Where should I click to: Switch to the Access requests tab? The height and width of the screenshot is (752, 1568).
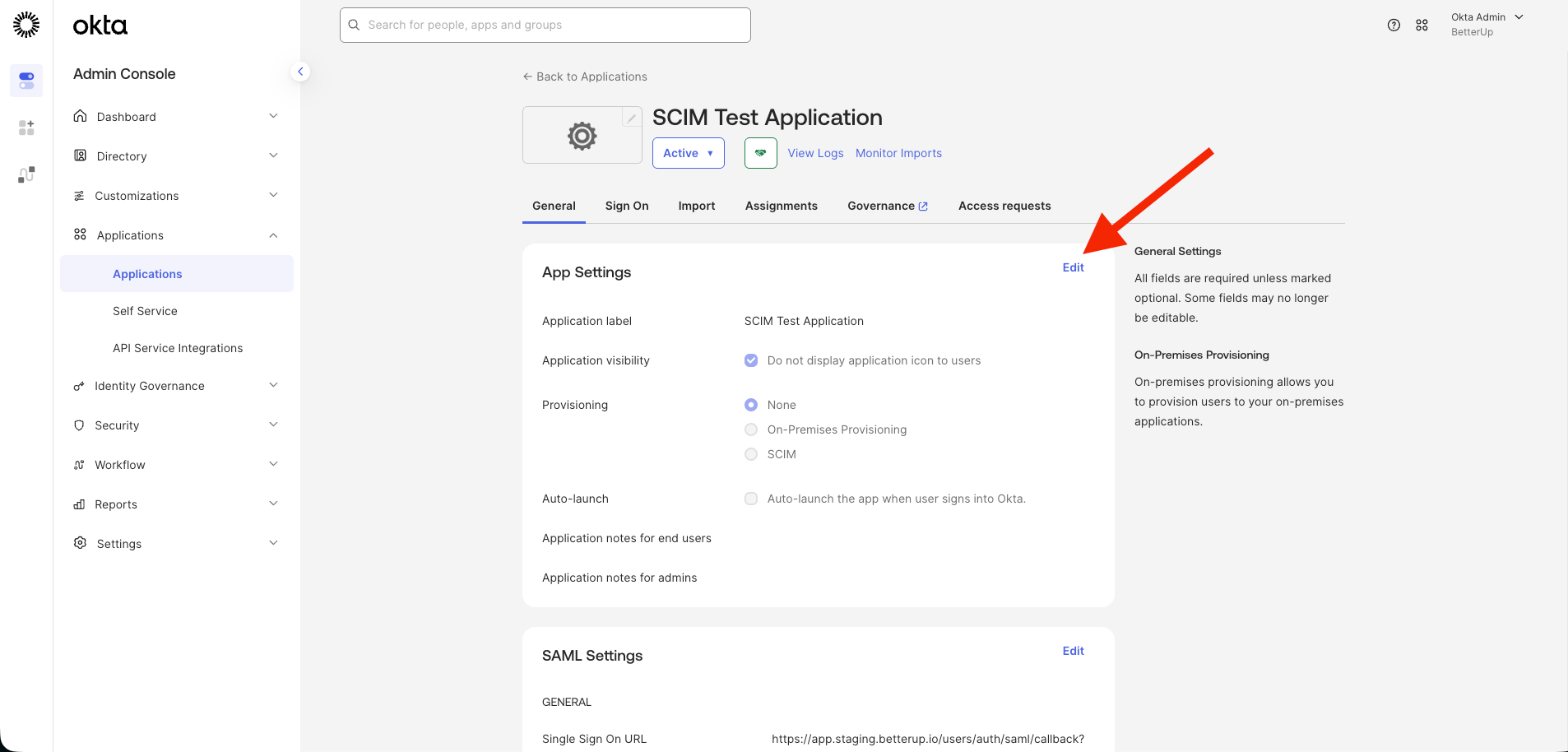tap(1004, 206)
